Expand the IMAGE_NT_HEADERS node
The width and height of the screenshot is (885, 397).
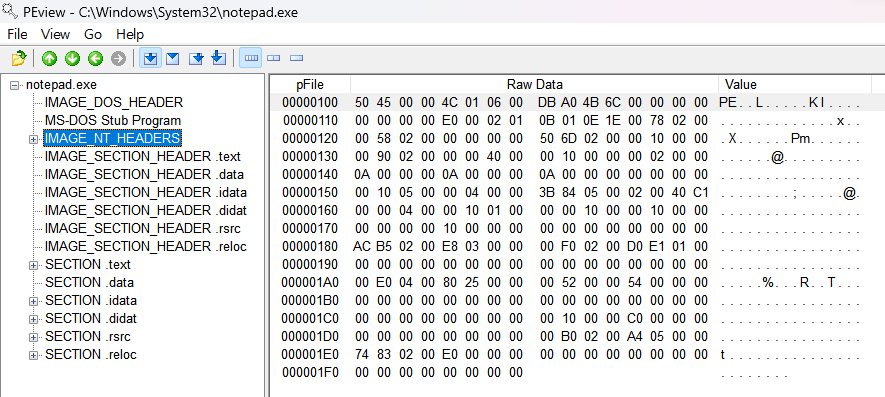point(33,139)
